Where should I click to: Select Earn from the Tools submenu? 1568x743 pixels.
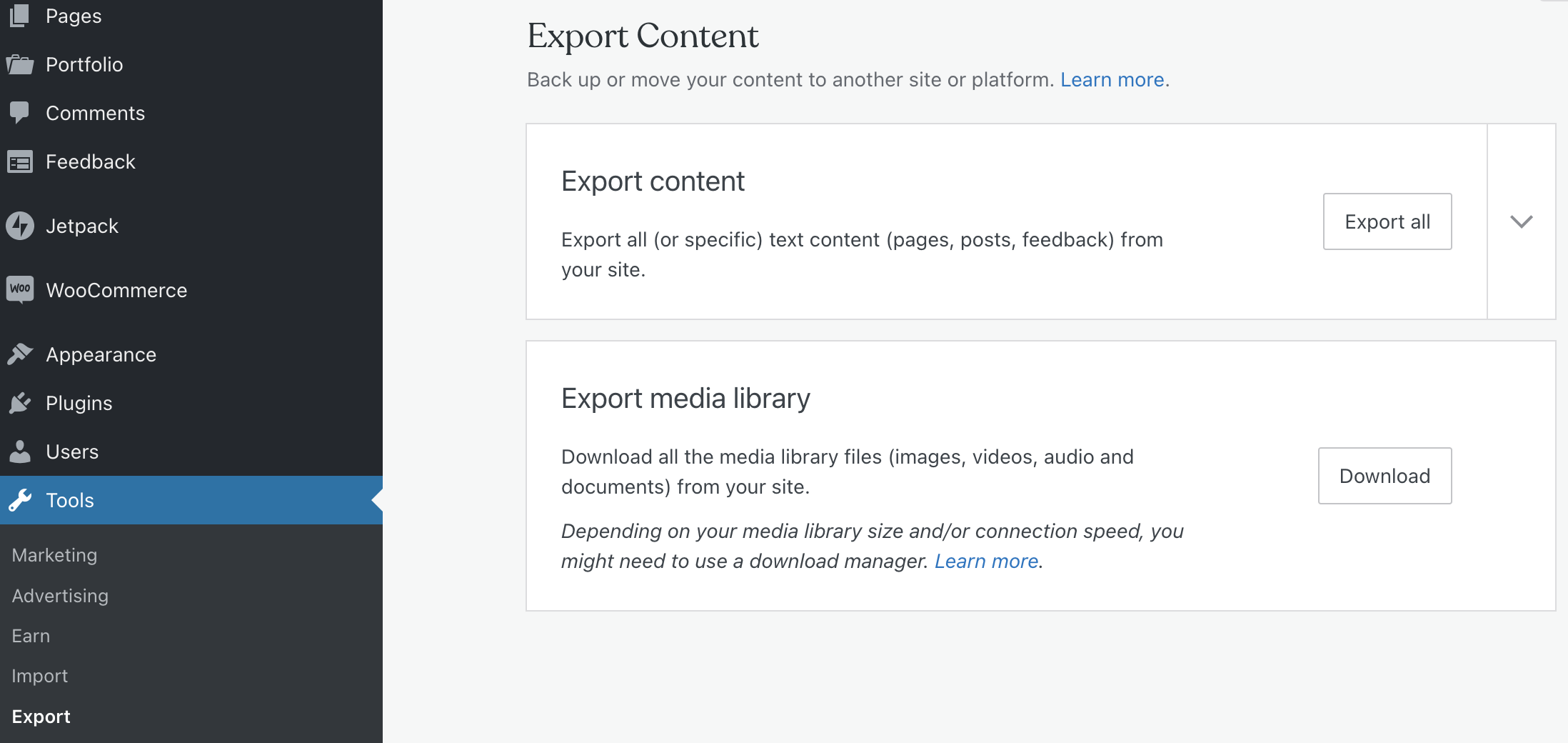[31, 636]
